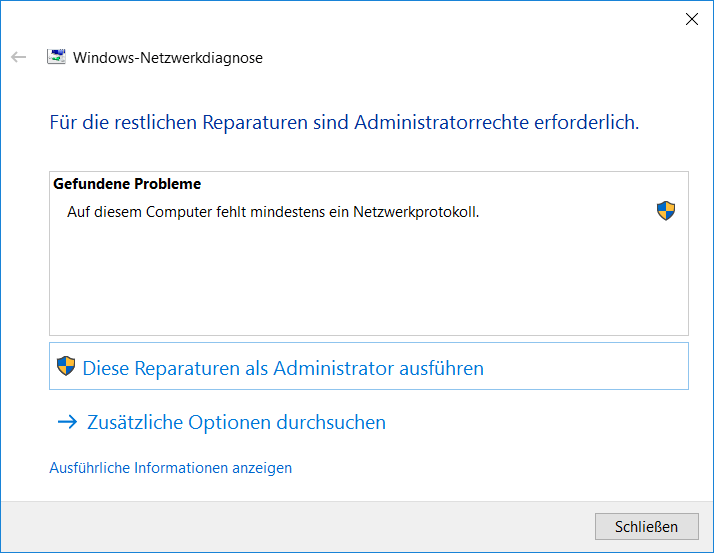Click the word anzeigen in details link

pos(262,468)
